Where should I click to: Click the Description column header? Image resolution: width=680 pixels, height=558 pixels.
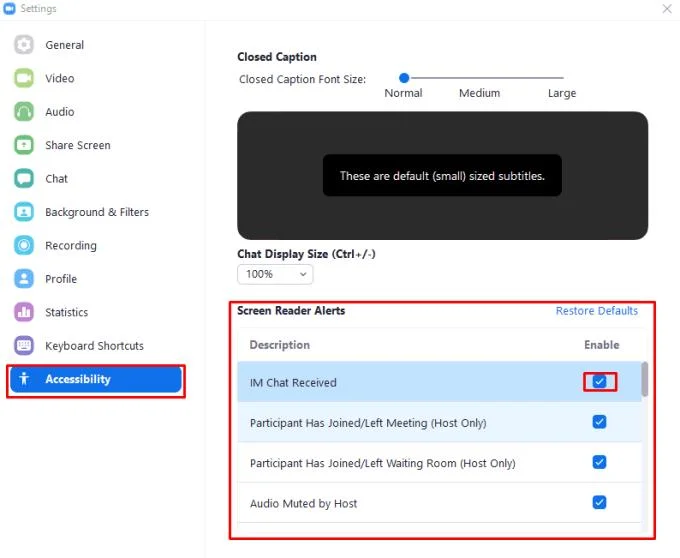280,345
